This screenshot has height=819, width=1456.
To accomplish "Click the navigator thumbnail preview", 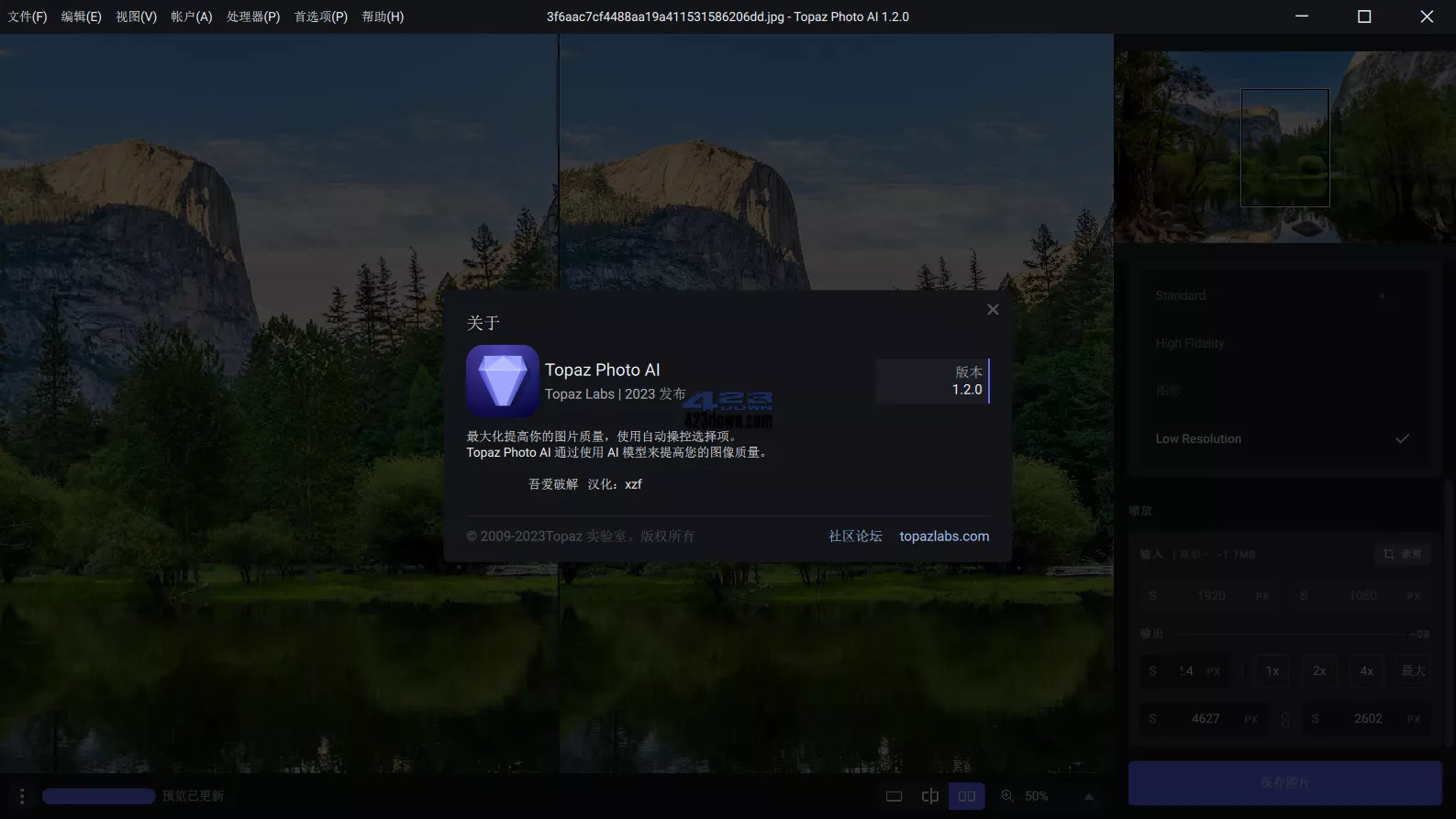I will 1284,147.
